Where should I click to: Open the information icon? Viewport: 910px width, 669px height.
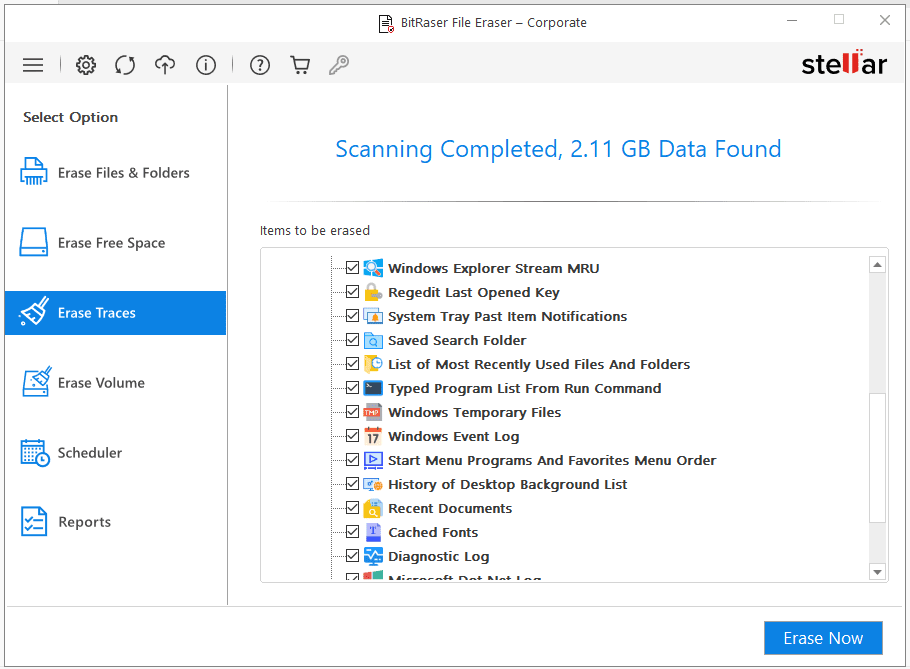[x=206, y=64]
